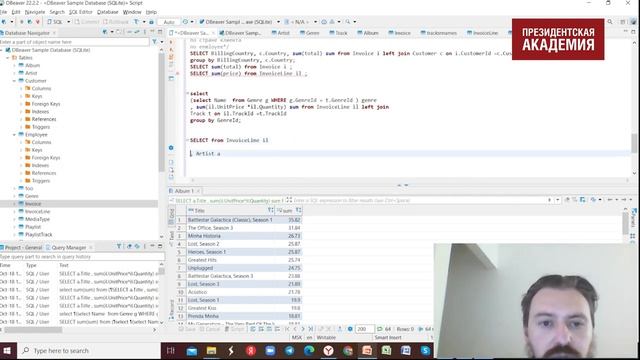The image size is (640, 360).
Task: Switch result view to Grid side tab
Action: pyautogui.click(x=172, y=216)
